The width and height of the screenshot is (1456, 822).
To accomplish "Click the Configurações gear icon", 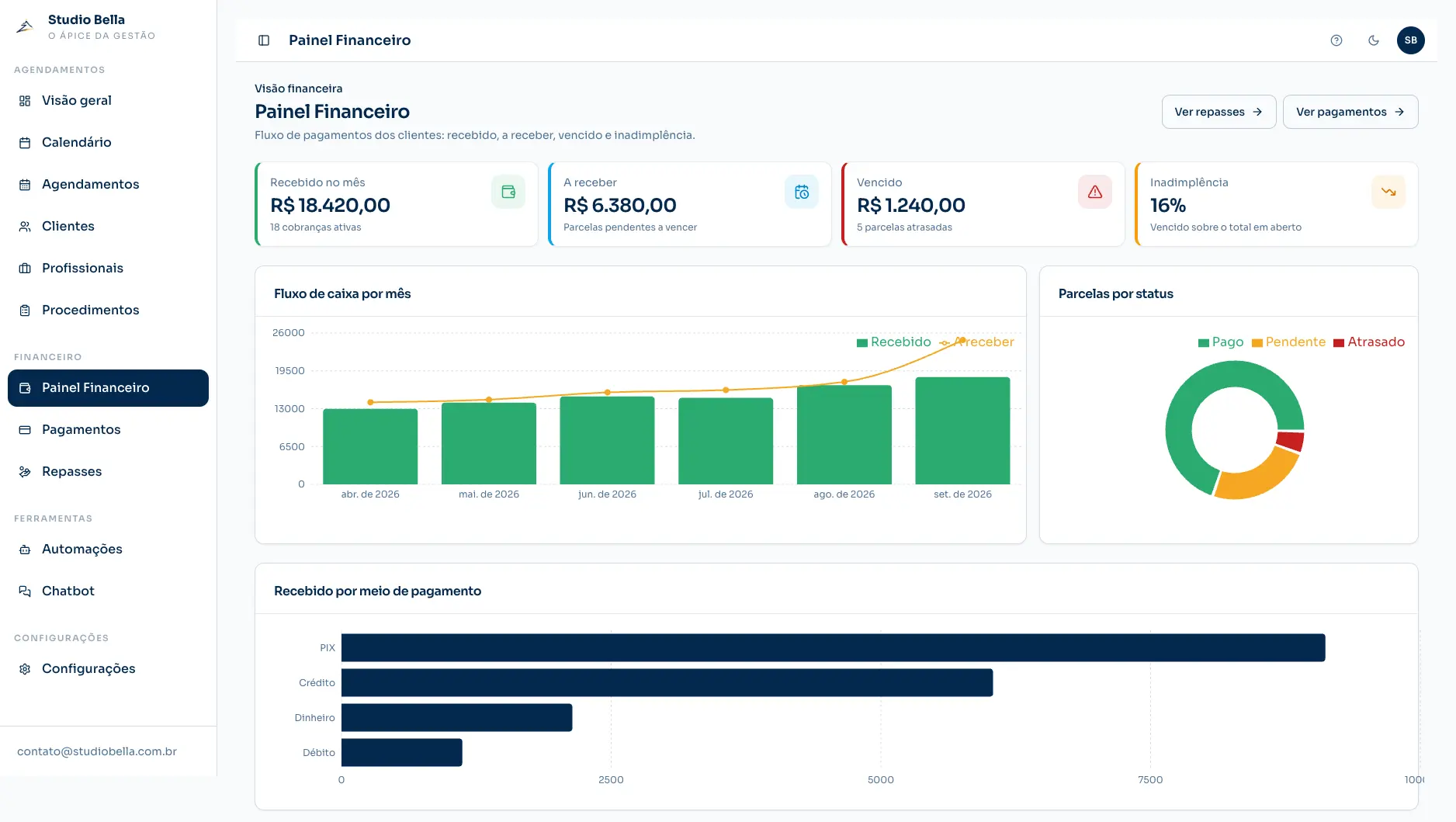I will pyautogui.click(x=25, y=669).
